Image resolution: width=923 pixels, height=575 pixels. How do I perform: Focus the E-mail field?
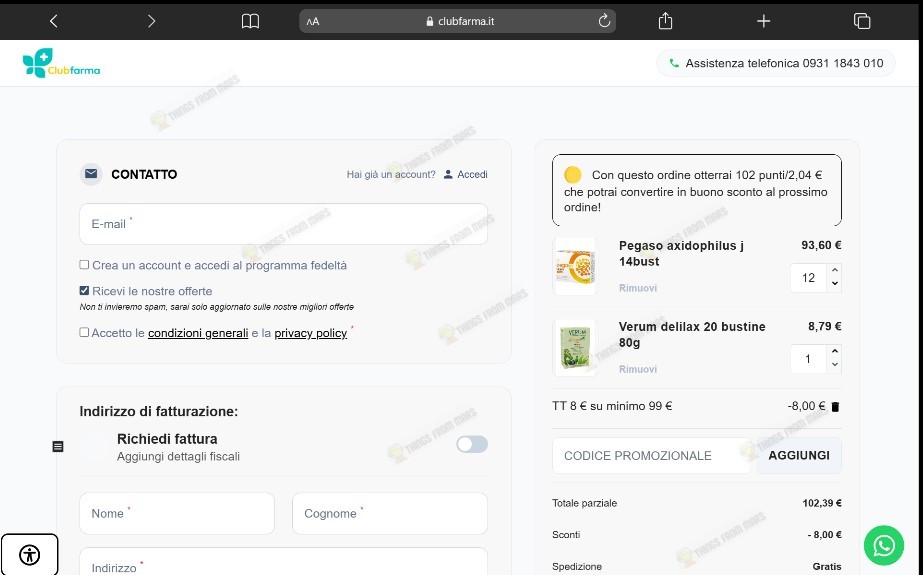click(x=283, y=224)
